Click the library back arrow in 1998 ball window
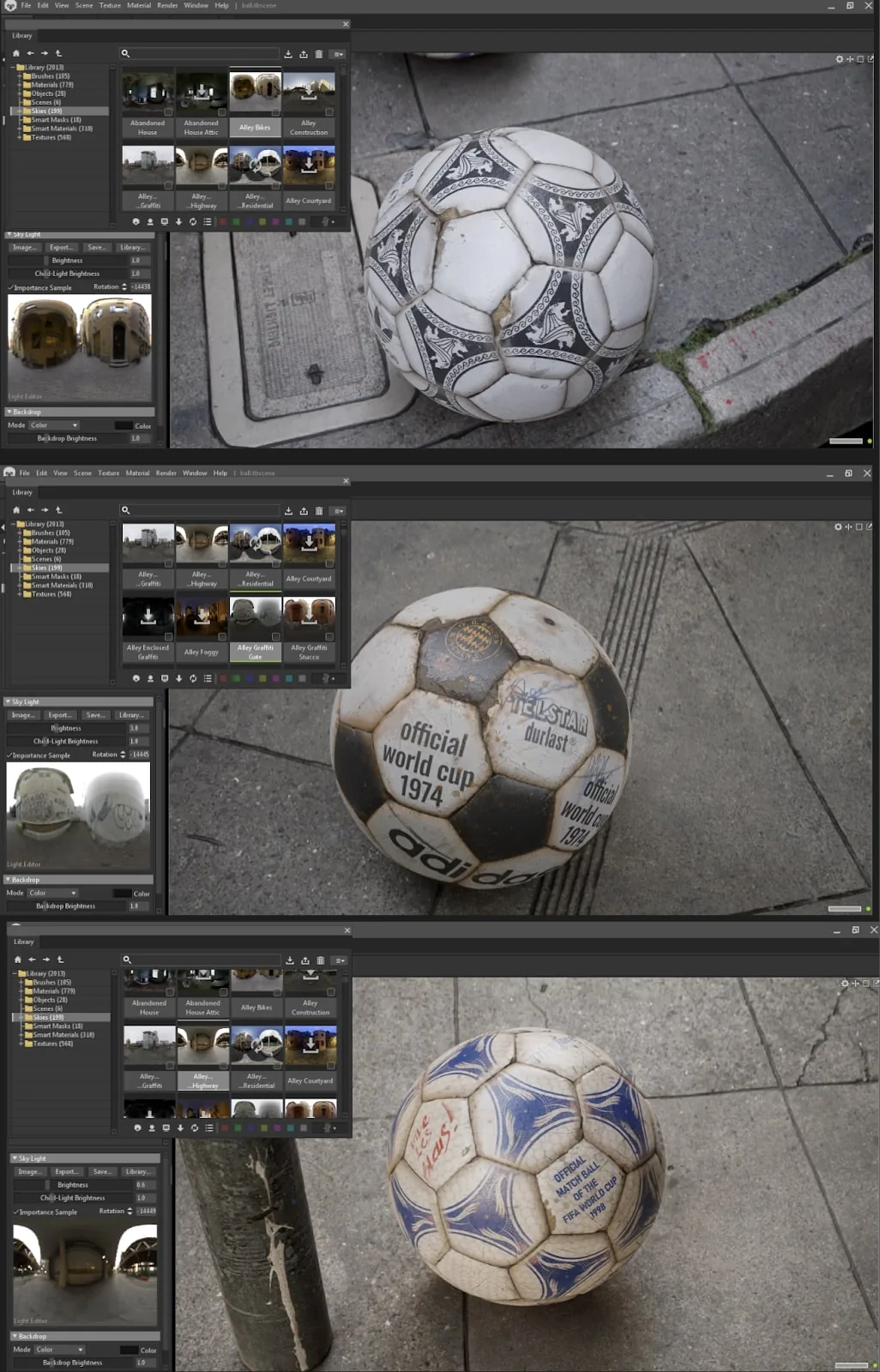Image resolution: width=880 pixels, height=1372 pixels. (32, 960)
